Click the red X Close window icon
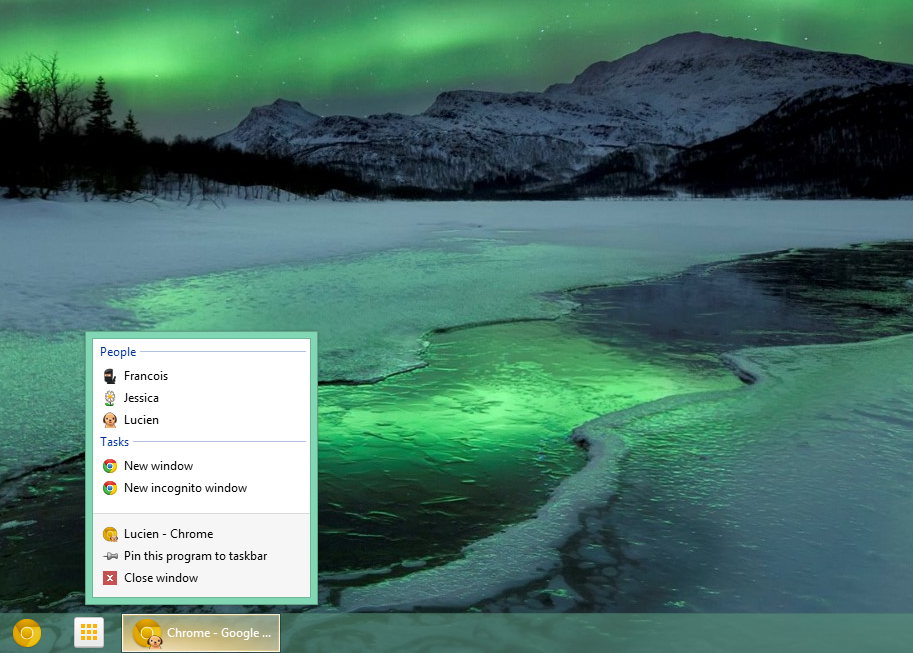Image resolution: width=913 pixels, height=653 pixels. [110, 578]
